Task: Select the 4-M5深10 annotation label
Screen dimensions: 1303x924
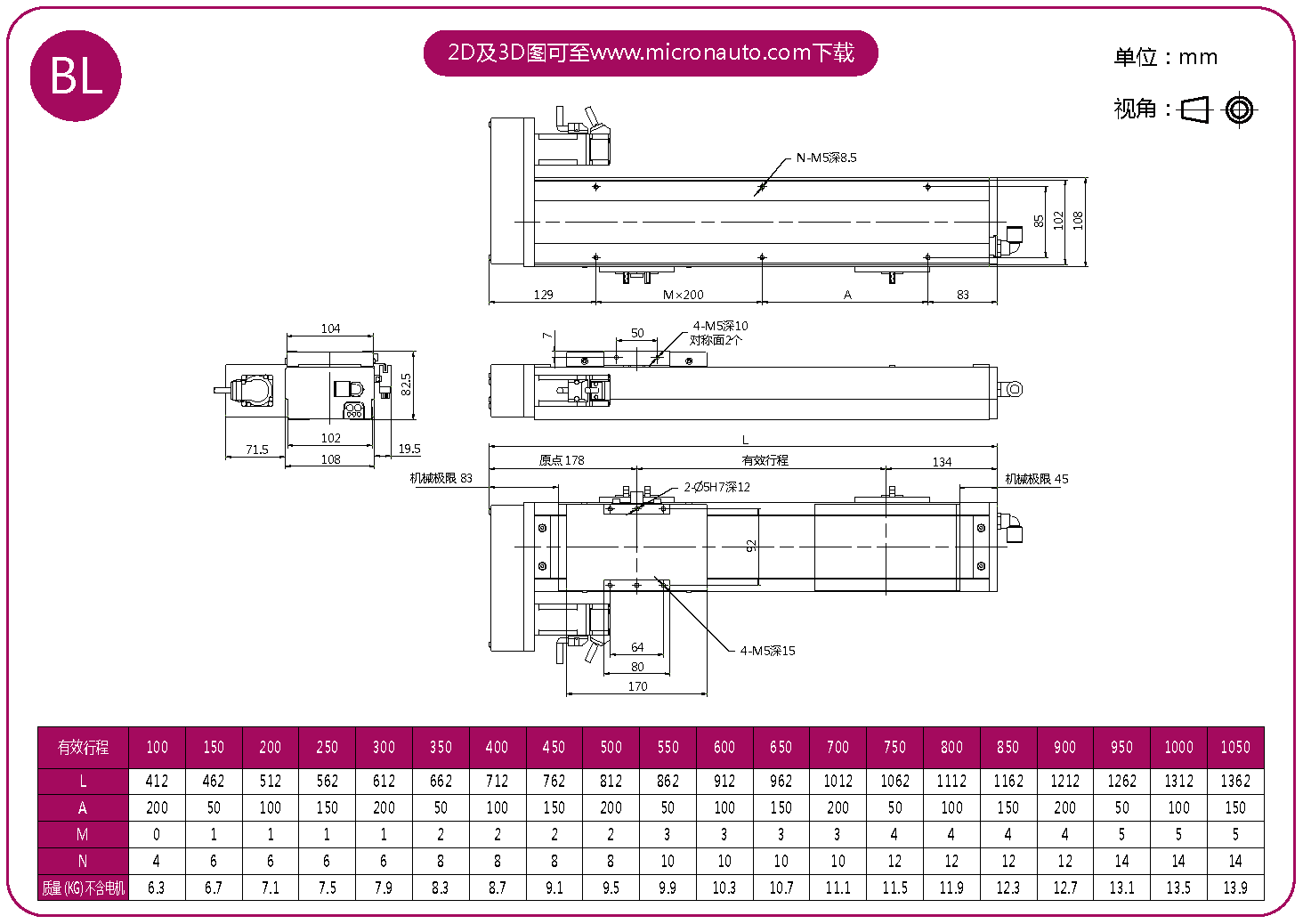Action: pos(720,326)
